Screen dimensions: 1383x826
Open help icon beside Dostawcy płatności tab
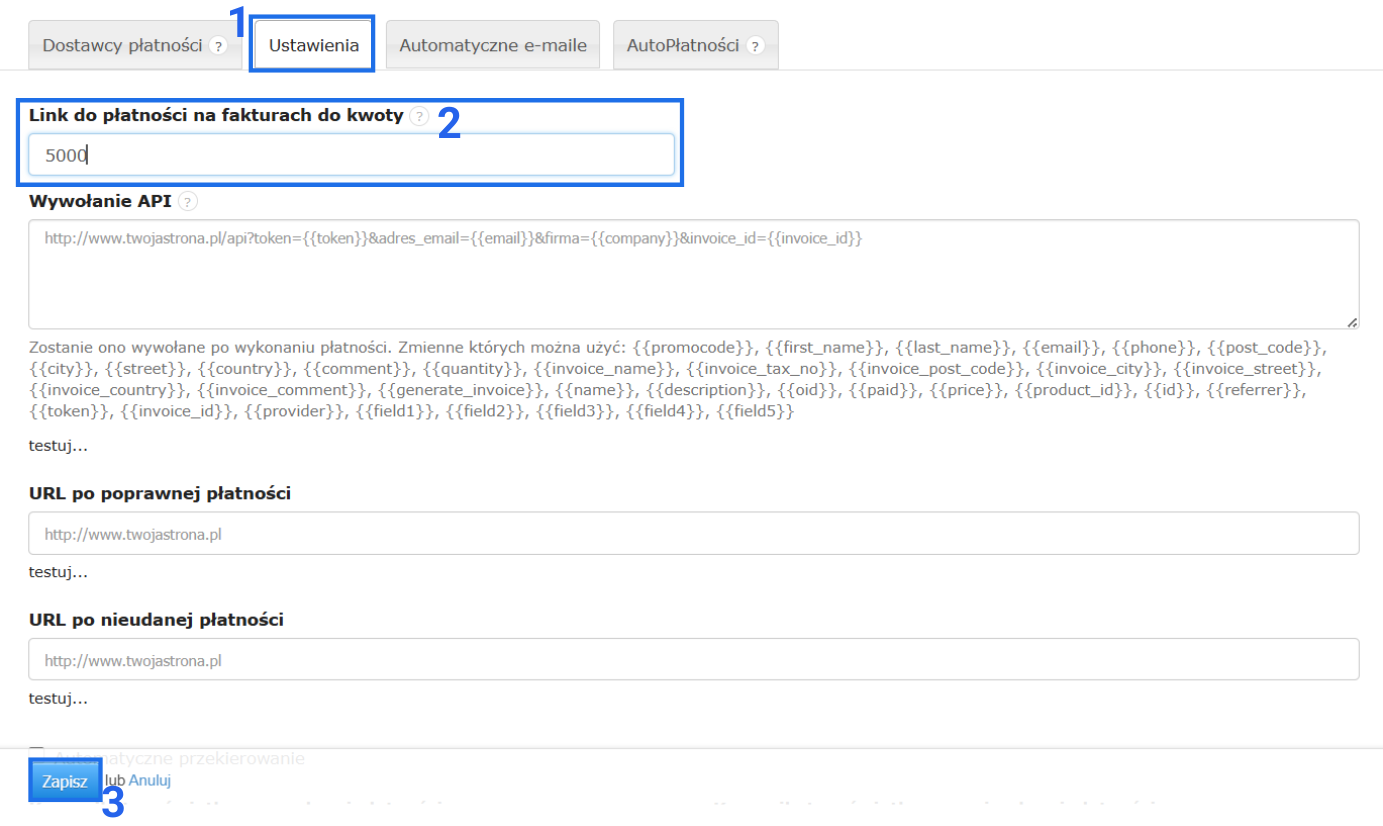click(218, 46)
